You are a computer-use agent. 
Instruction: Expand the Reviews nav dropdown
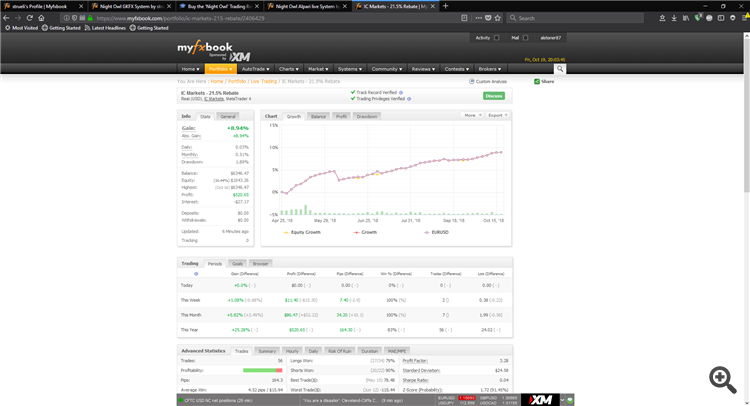point(423,69)
